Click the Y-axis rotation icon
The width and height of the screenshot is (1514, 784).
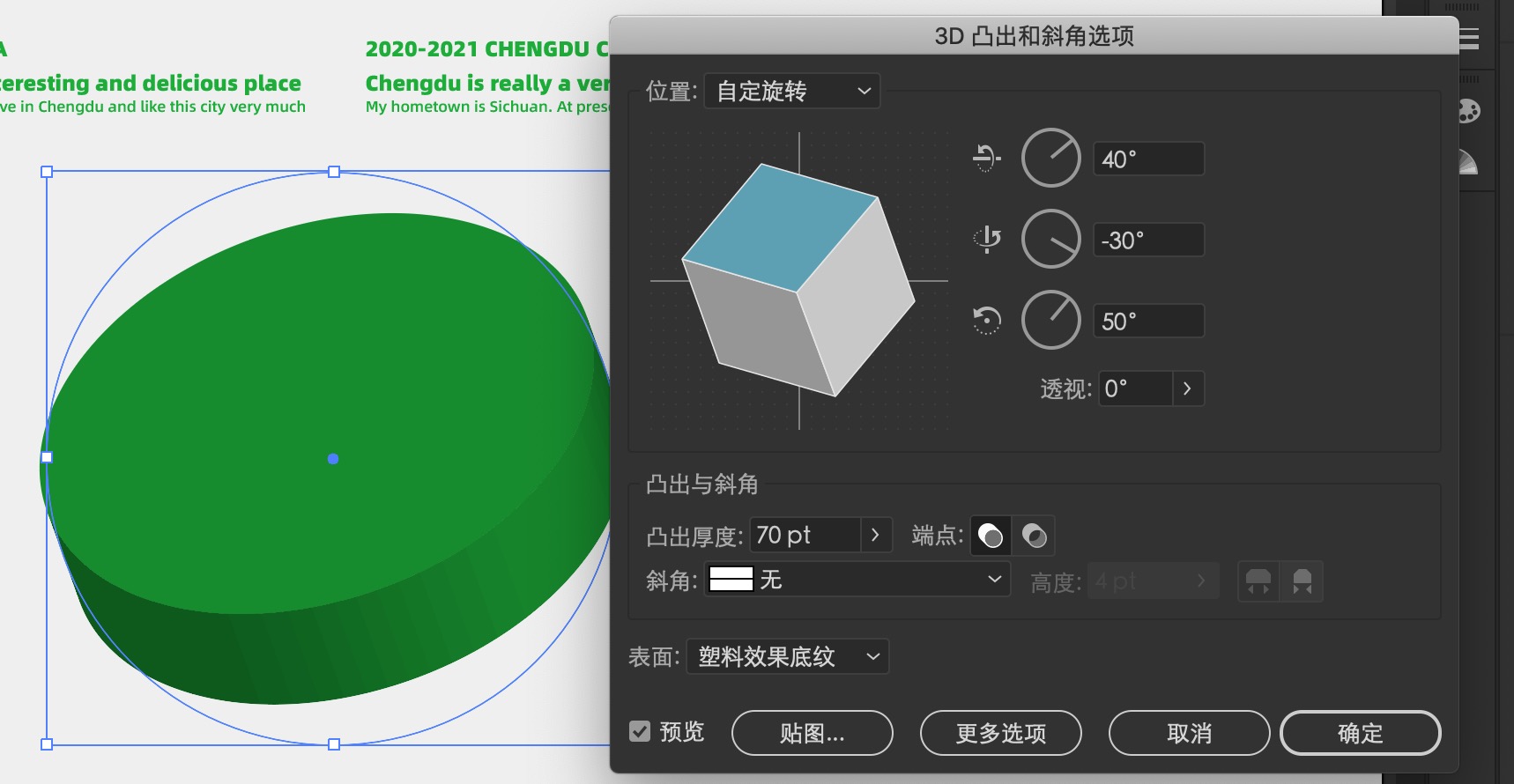point(986,239)
